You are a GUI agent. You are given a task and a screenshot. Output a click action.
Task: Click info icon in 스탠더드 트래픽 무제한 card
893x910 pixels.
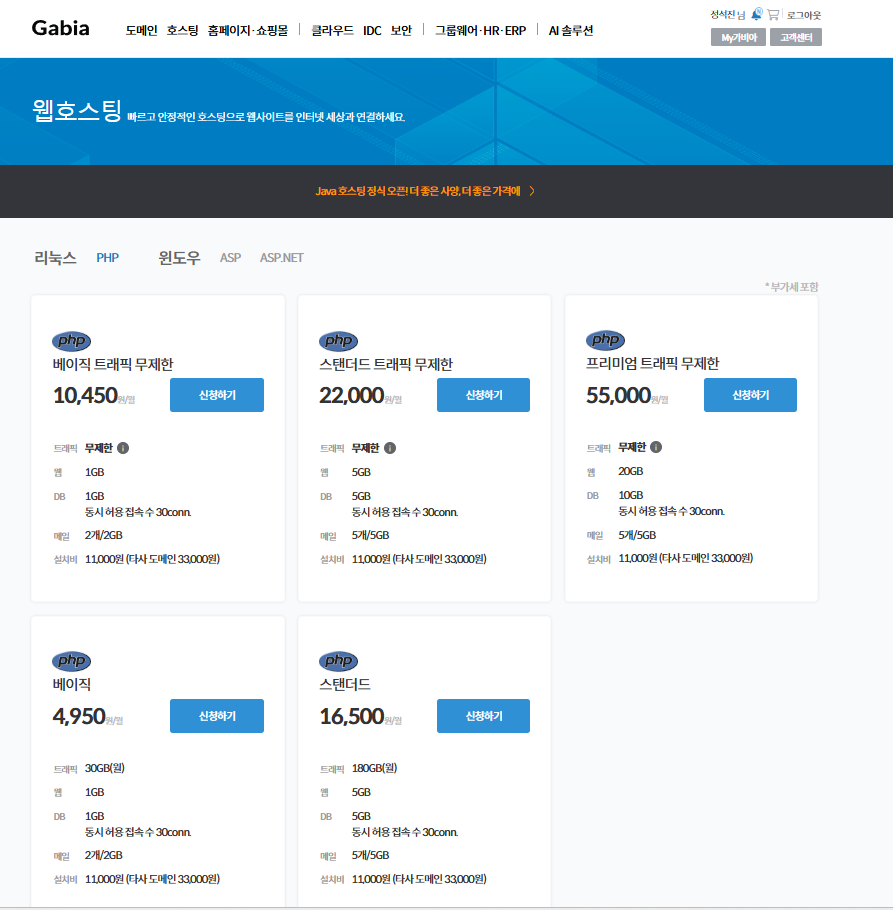click(x=390, y=447)
